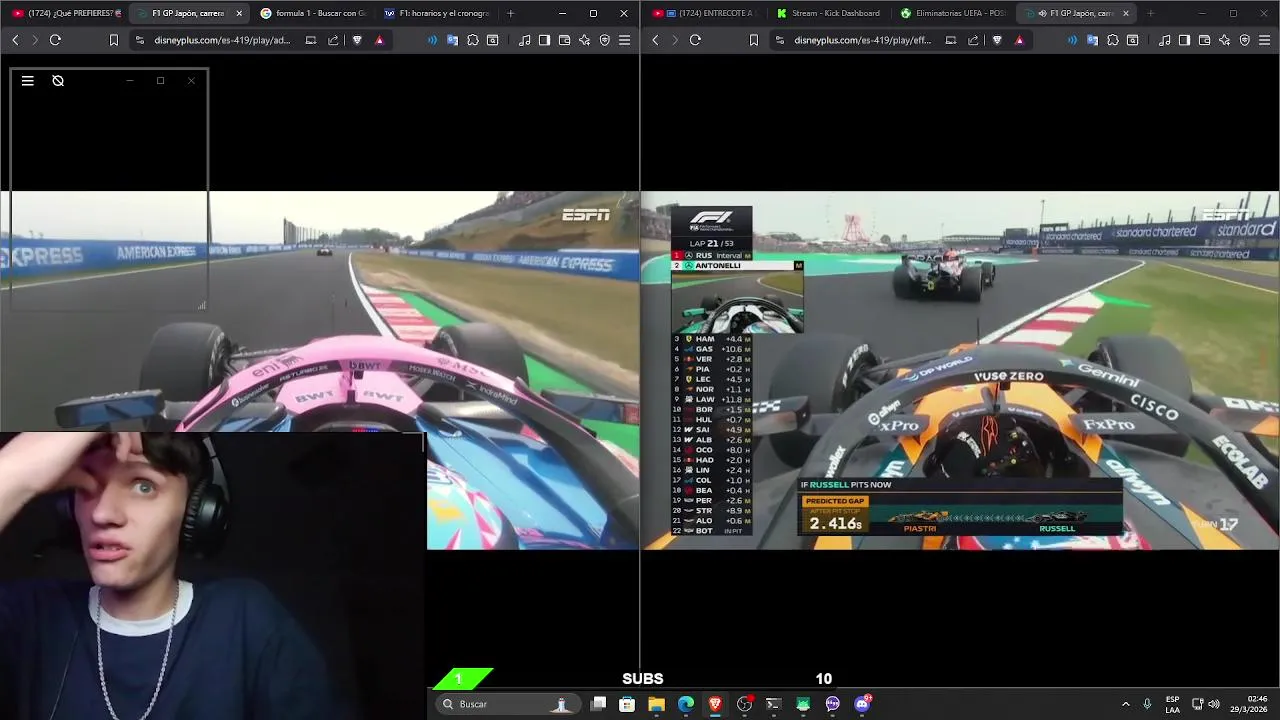
Task: Reload the page in the left Brave window
Action: tap(55, 40)
